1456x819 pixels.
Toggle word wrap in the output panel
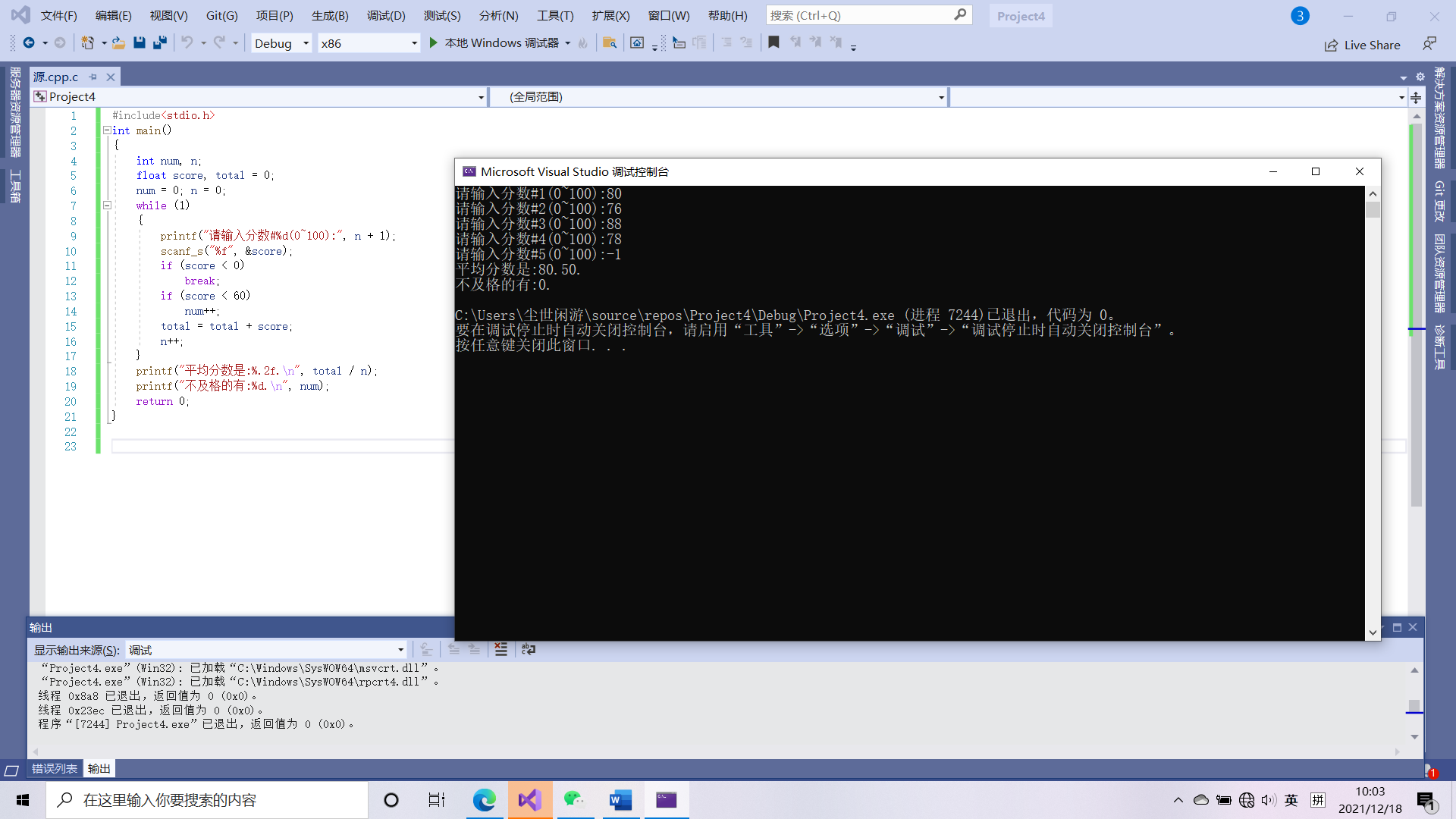[x=529, y=649]
